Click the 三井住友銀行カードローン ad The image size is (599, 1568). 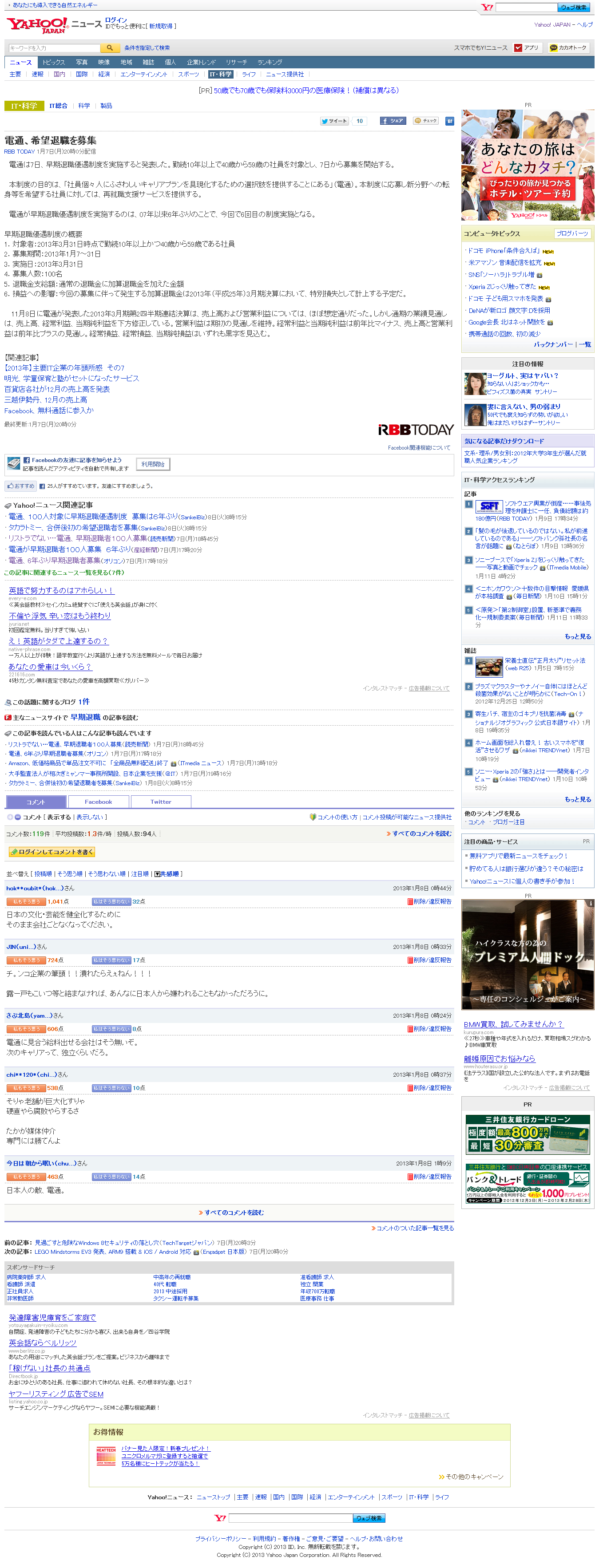pyautogui.click(x=527, y=1134)
